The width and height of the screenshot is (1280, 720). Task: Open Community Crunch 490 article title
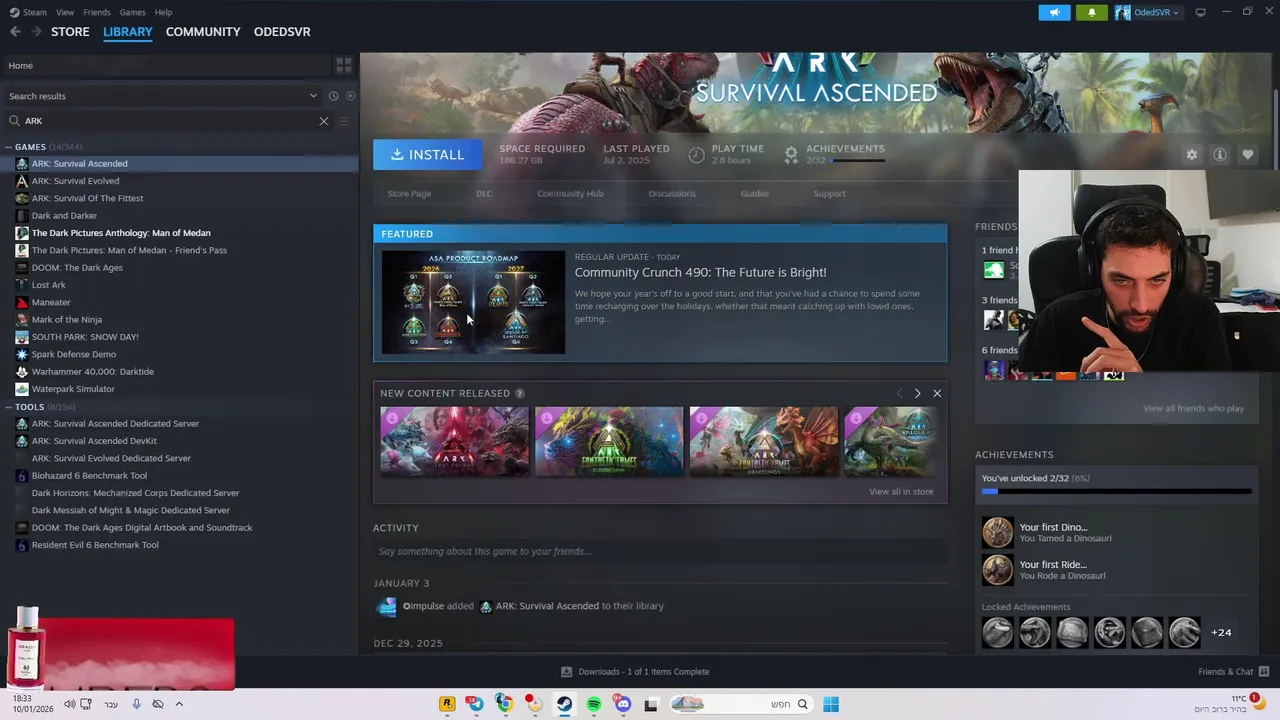[700, 272]
